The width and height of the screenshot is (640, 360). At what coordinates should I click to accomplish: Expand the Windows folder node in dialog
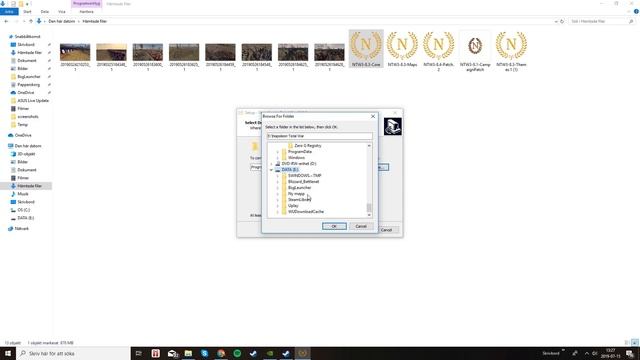click(278, 158)
